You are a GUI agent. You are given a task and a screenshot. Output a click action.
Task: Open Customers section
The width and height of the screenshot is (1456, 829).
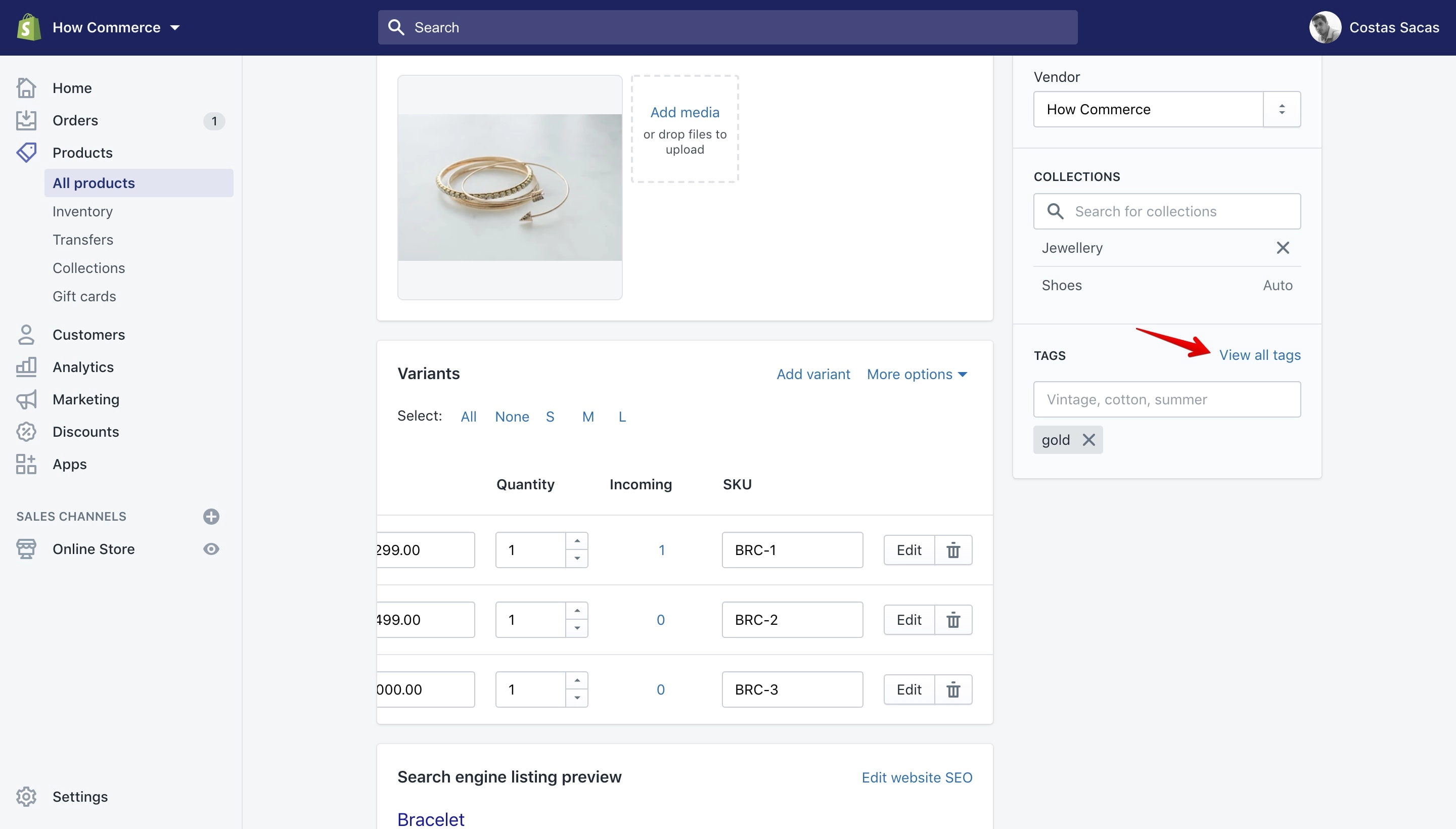(x=88, y=335)
